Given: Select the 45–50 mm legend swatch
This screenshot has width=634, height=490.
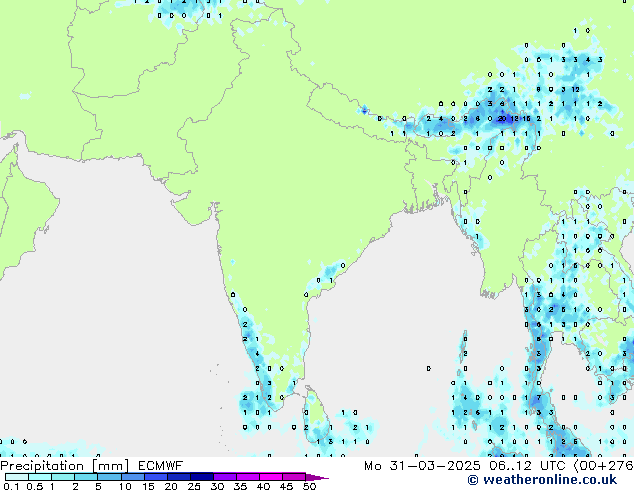Looking at the screenshot, I should [294, 477].
